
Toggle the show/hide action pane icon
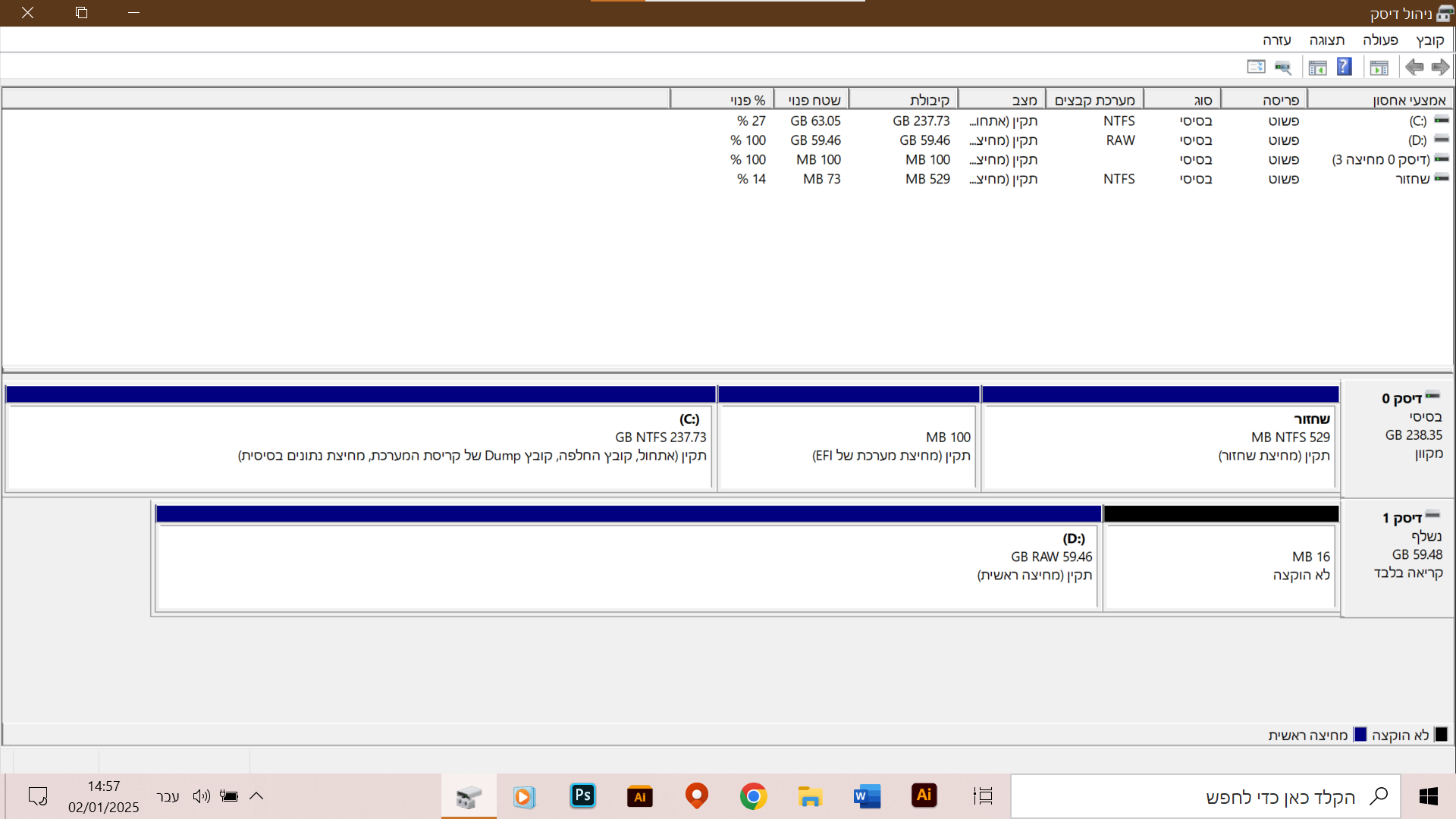[x=1318, y=67]
